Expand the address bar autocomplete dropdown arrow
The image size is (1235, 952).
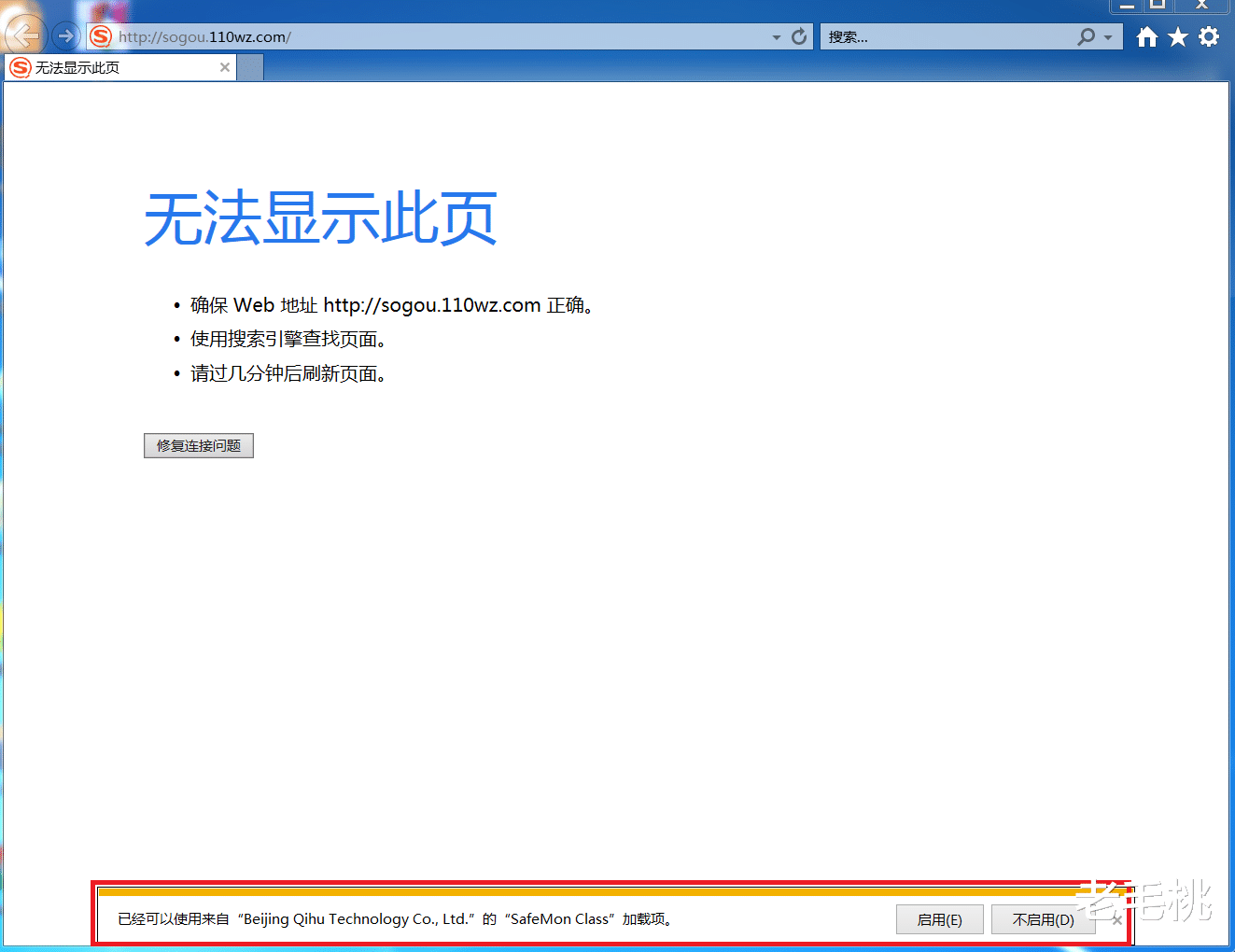[777, 37]
